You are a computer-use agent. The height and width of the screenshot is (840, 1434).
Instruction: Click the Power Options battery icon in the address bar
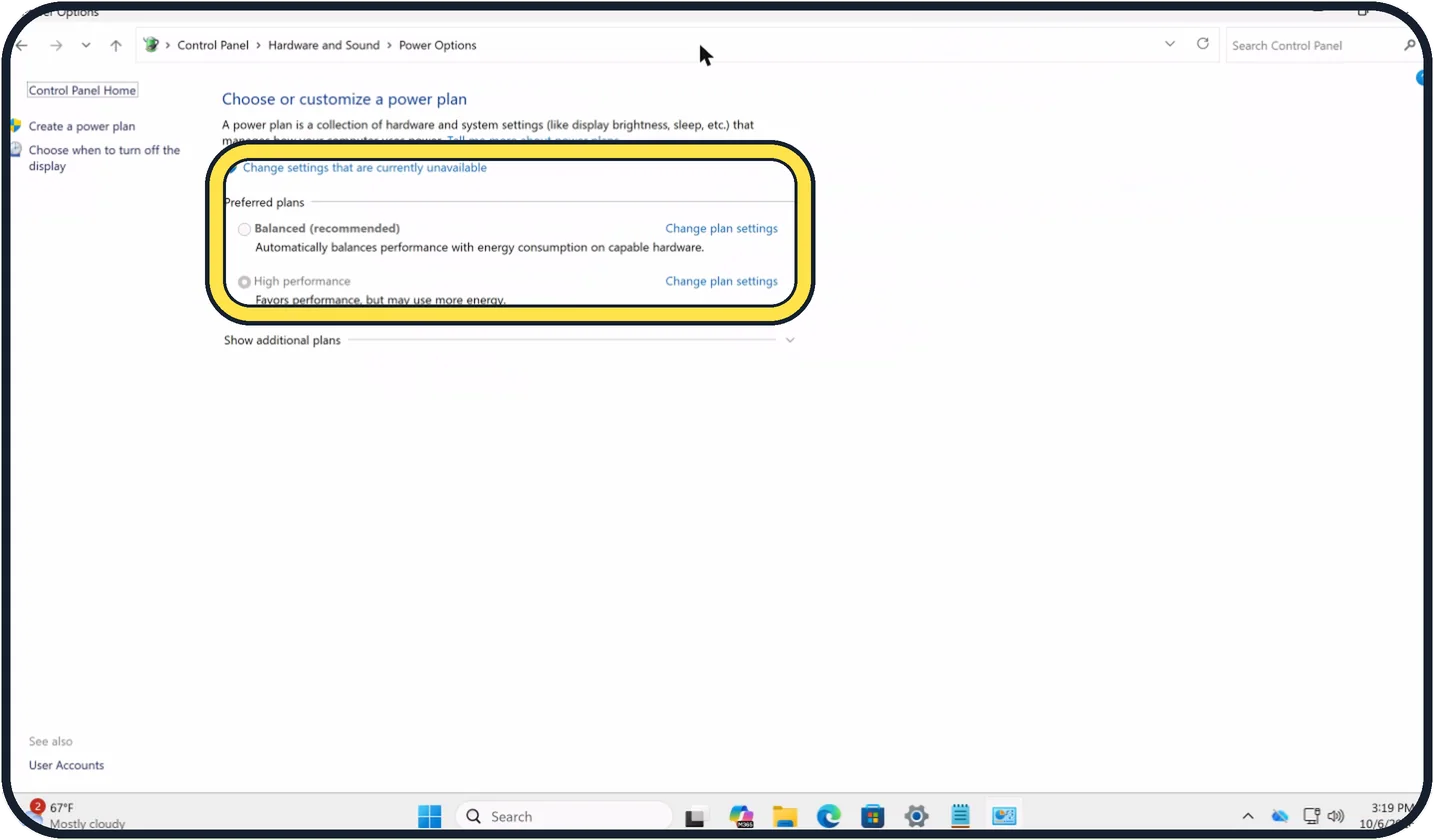(151, 45)
